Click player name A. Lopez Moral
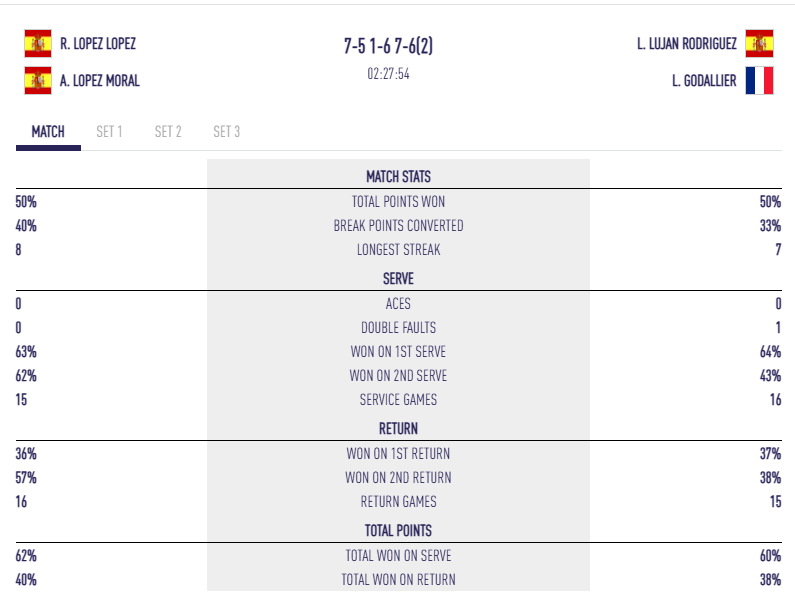 [99, 81]
